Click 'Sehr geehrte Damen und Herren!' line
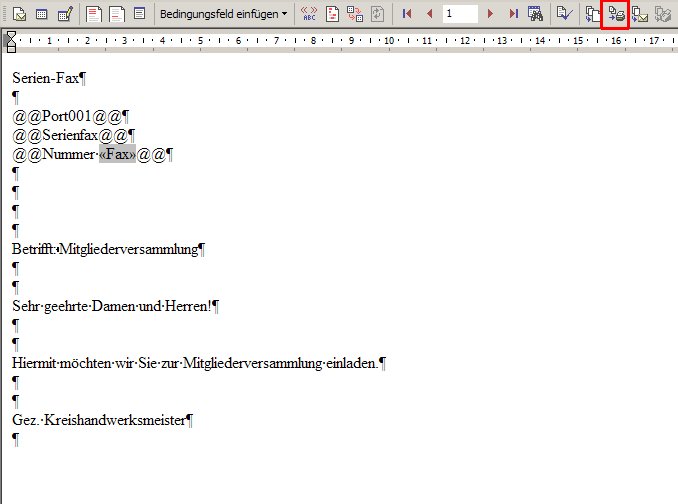678x504 pixels. coord(112,306)
